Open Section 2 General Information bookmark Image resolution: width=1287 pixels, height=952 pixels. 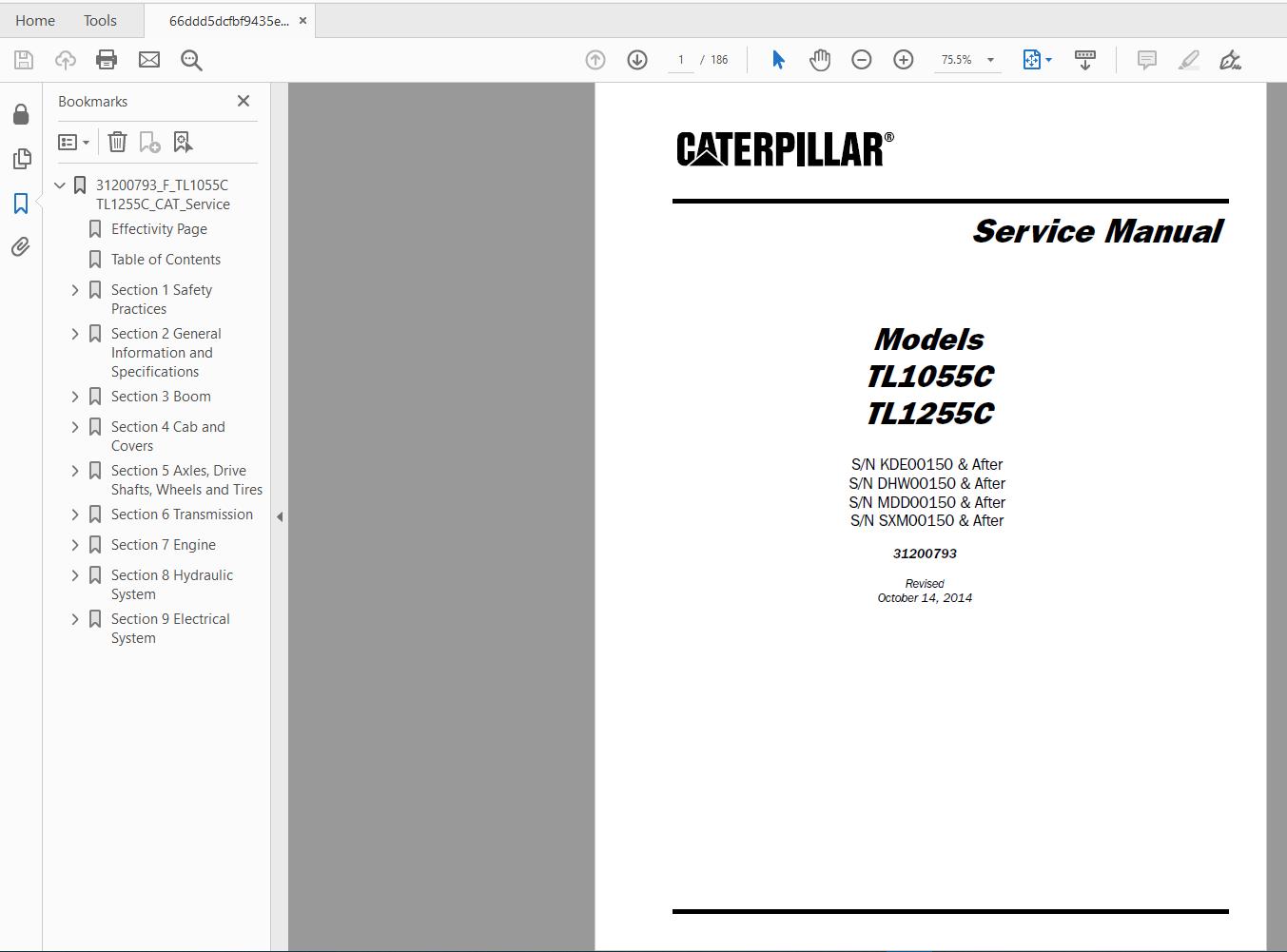[166, 353]
